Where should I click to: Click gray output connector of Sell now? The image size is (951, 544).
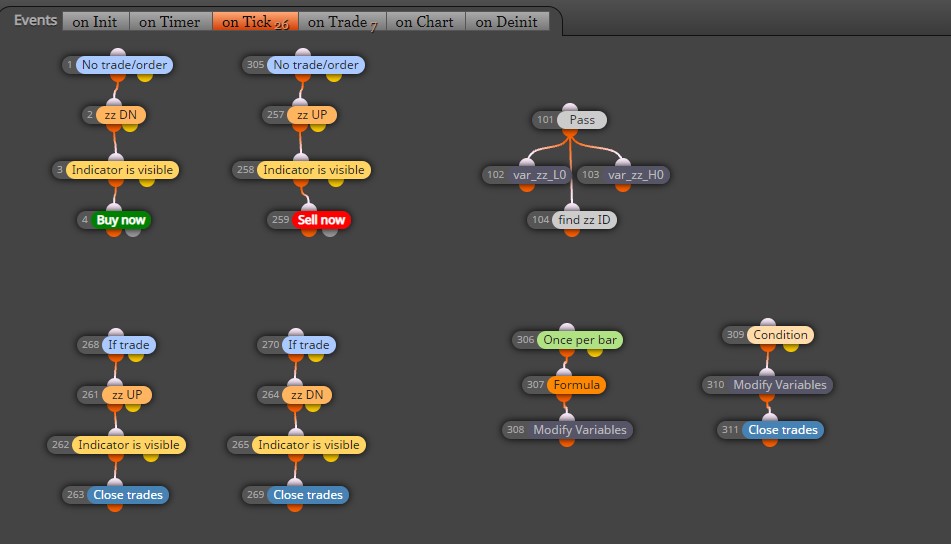[x=329, y=231]
